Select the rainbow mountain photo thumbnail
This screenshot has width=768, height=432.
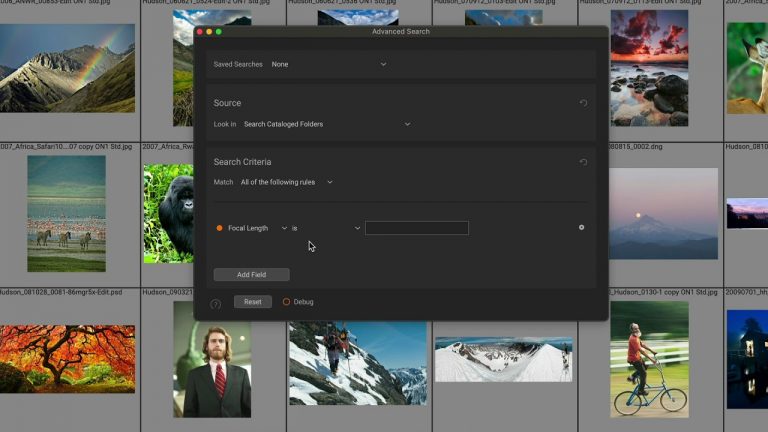(68, 68)
